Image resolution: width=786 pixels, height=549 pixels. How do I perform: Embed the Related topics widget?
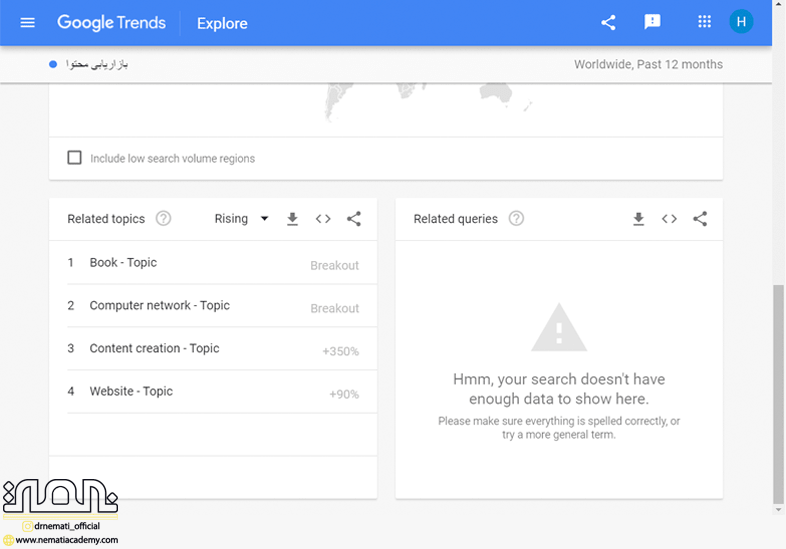tap(323, 219)
